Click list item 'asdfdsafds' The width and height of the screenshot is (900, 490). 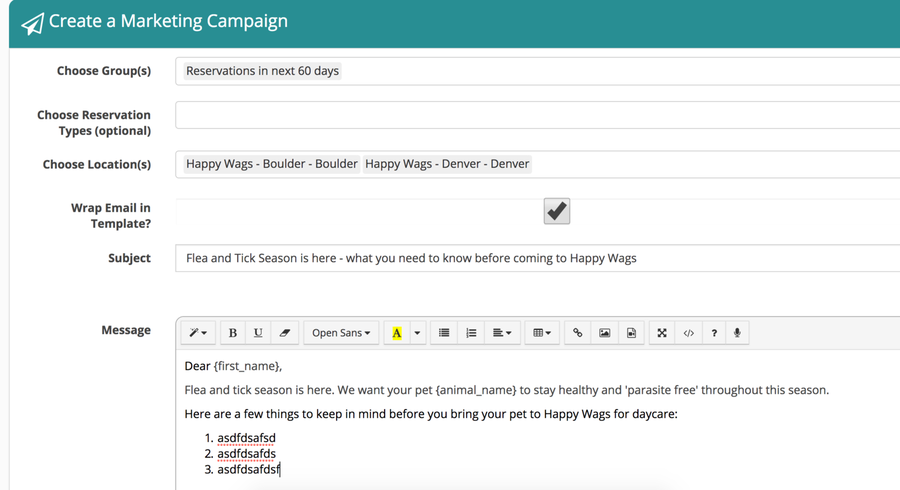tap(246, 453)
